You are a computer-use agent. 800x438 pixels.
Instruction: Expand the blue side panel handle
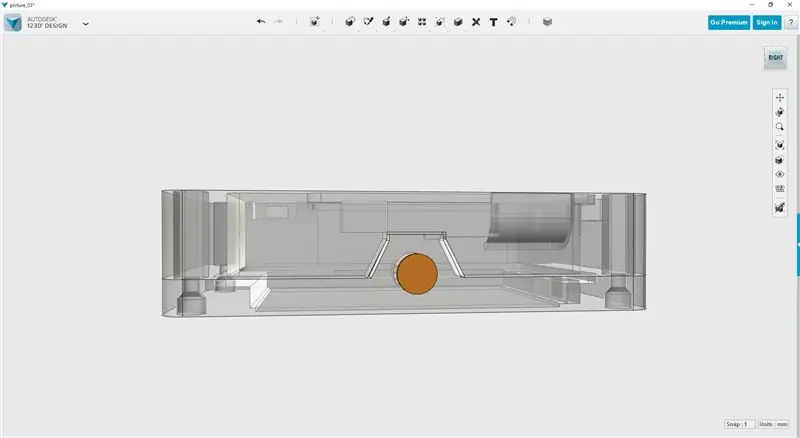[x=798, y=245]
